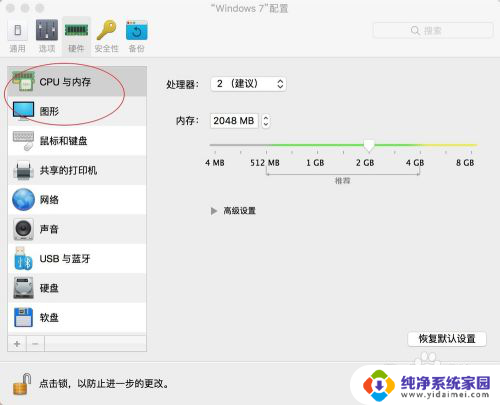
Task: Click the memory slider thumb at 2 GB
Action: pyautogui.click(x=369, y=145)
